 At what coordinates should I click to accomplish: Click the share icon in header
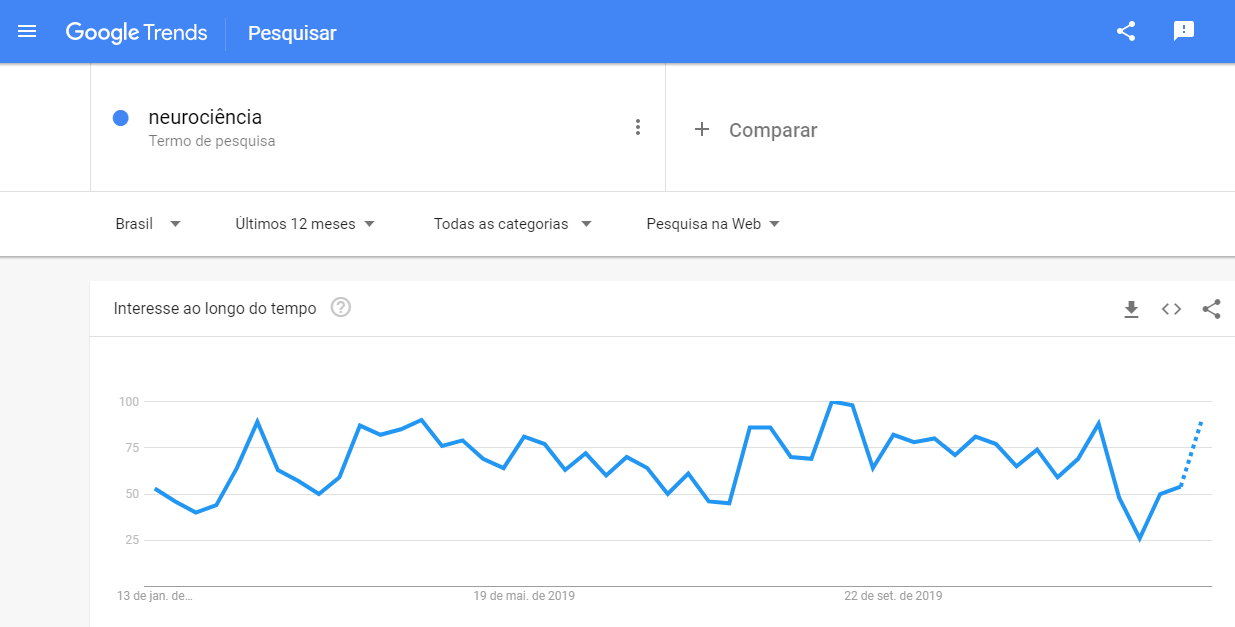[x=1126, y=31]
